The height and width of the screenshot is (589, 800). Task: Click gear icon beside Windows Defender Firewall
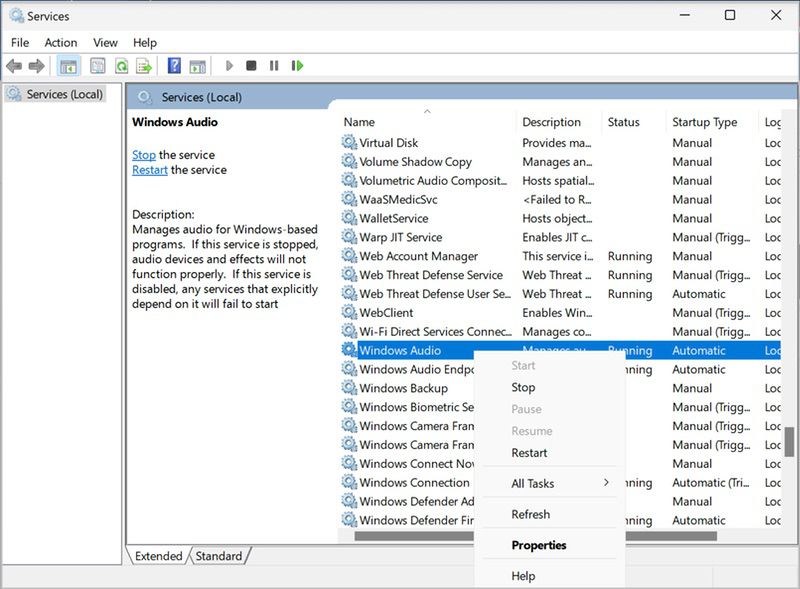click(349, 520)
